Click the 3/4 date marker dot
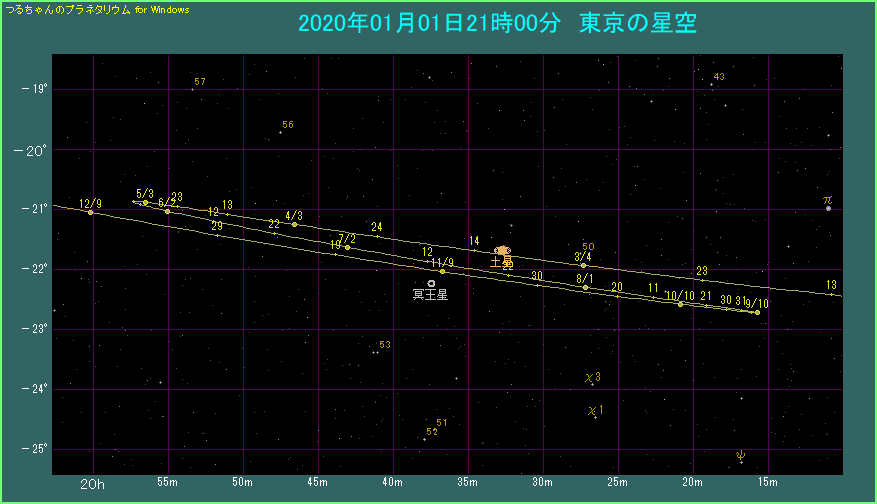The image size is (877, 504). point(583,265)
